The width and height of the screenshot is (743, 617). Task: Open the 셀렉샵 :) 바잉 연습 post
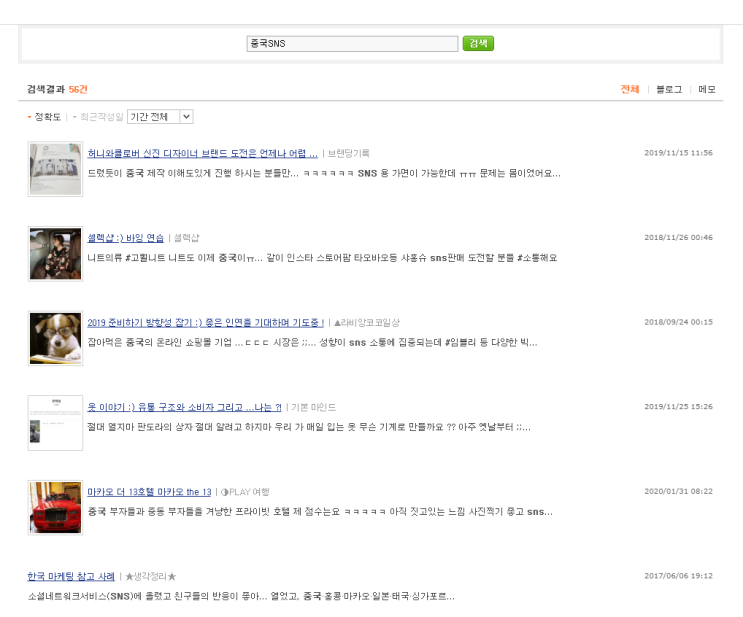click(126, 238)
